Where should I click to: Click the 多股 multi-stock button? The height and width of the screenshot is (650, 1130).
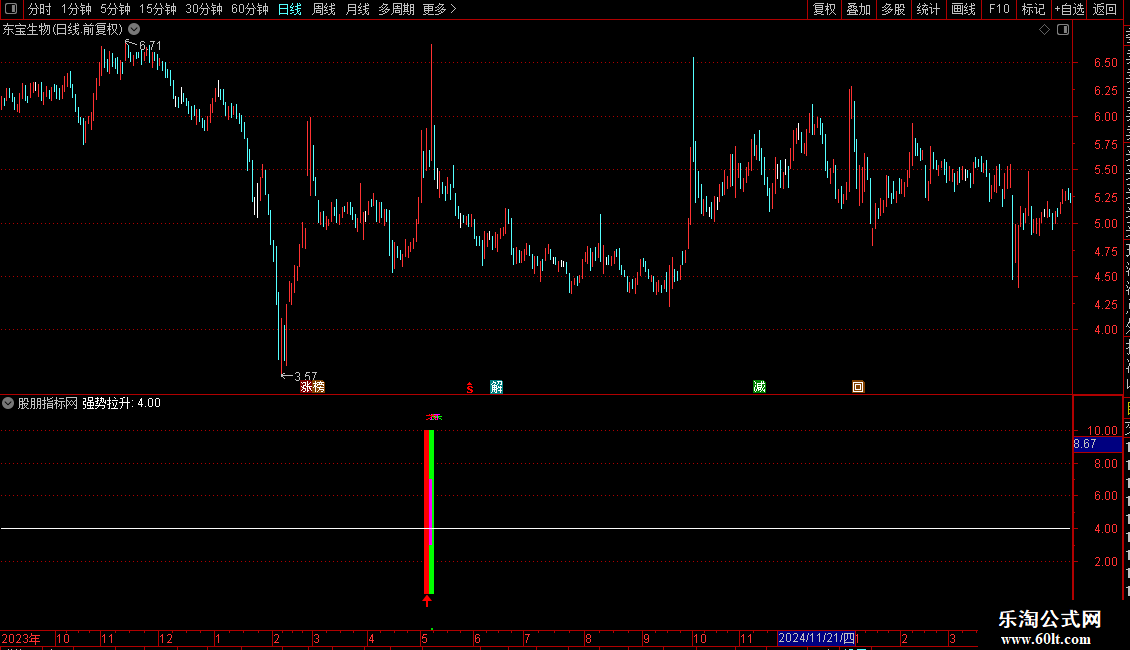pyautogui.click(x=893, y=9)
